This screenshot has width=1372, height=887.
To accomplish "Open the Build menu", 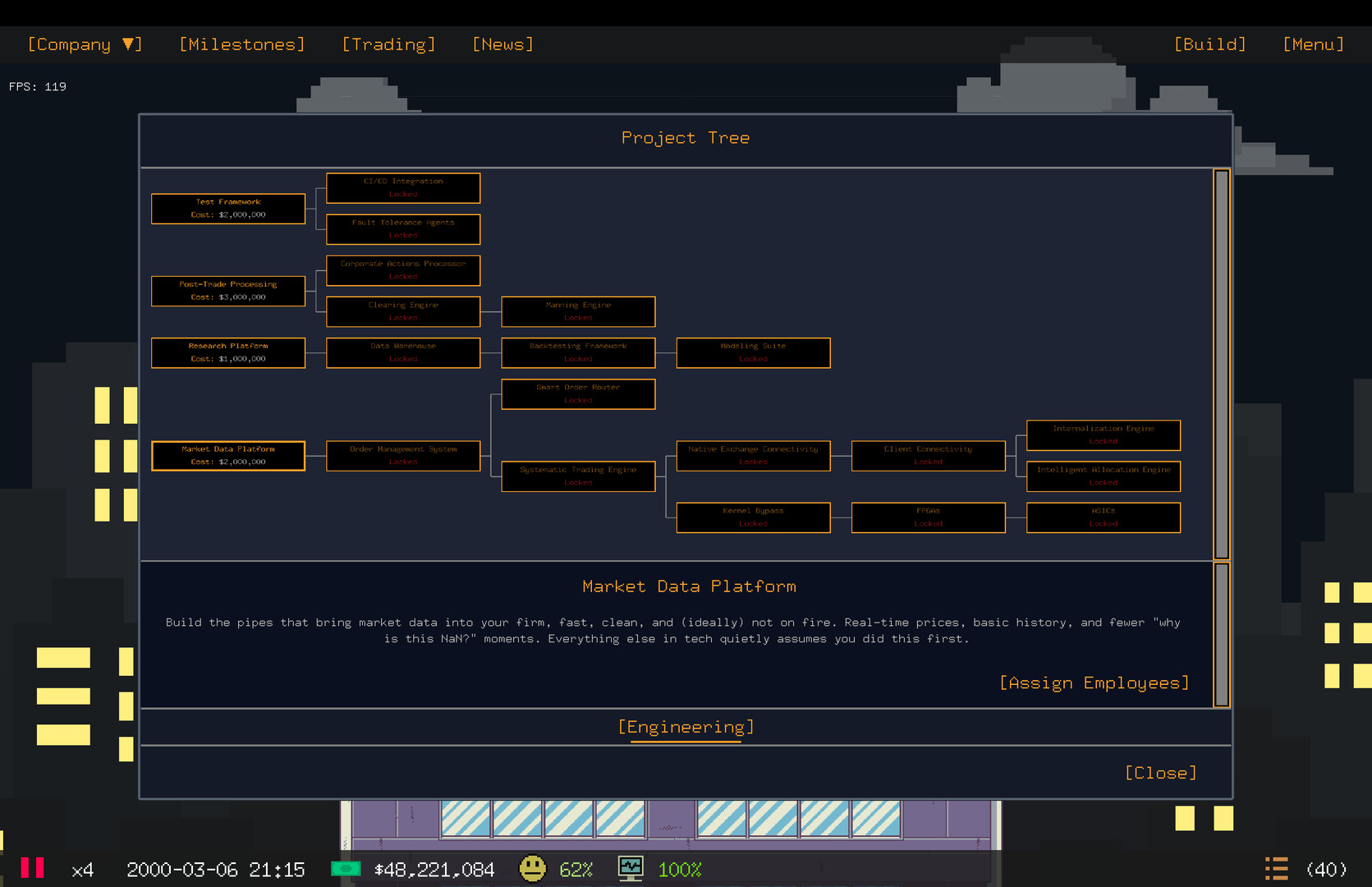I will click(1210, 44).
